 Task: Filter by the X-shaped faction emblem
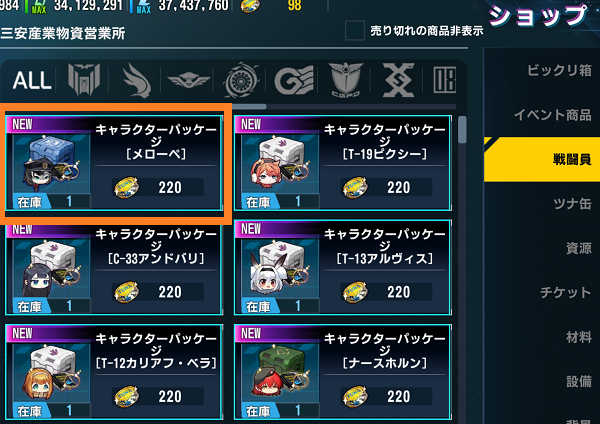click(x=398, y=80)
